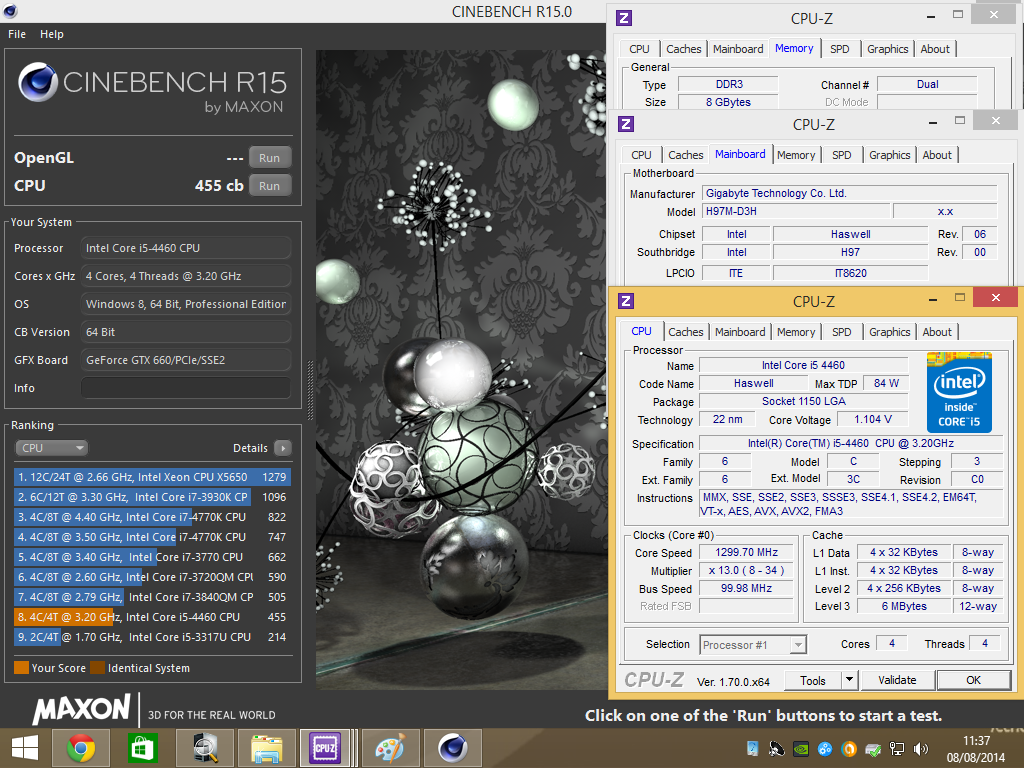The width and height of the screenshot is (1024, 768).
Task: Click the taskbar clock 11:37
Action: point(976,741)
